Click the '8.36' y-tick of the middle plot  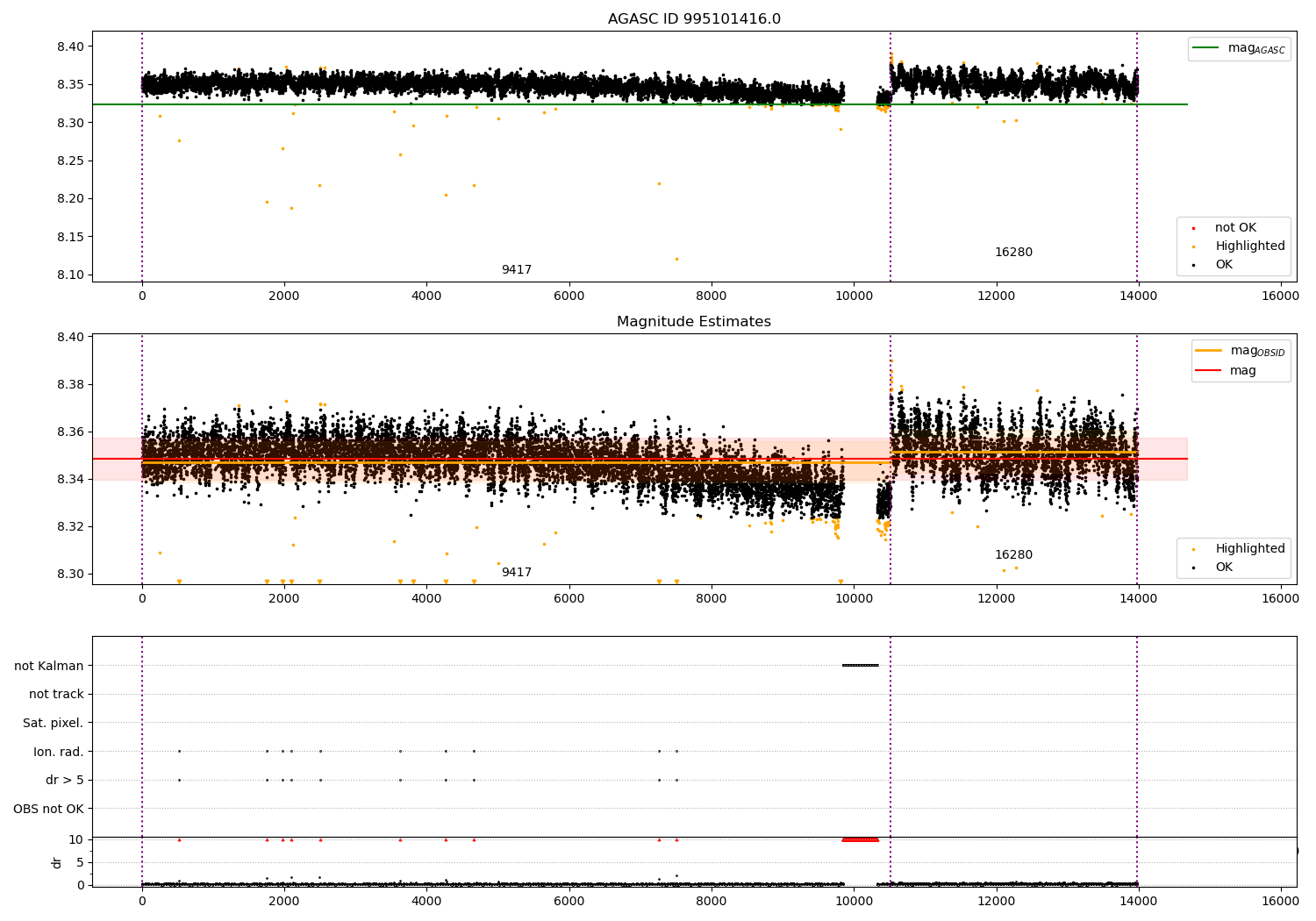pos(69,432)
